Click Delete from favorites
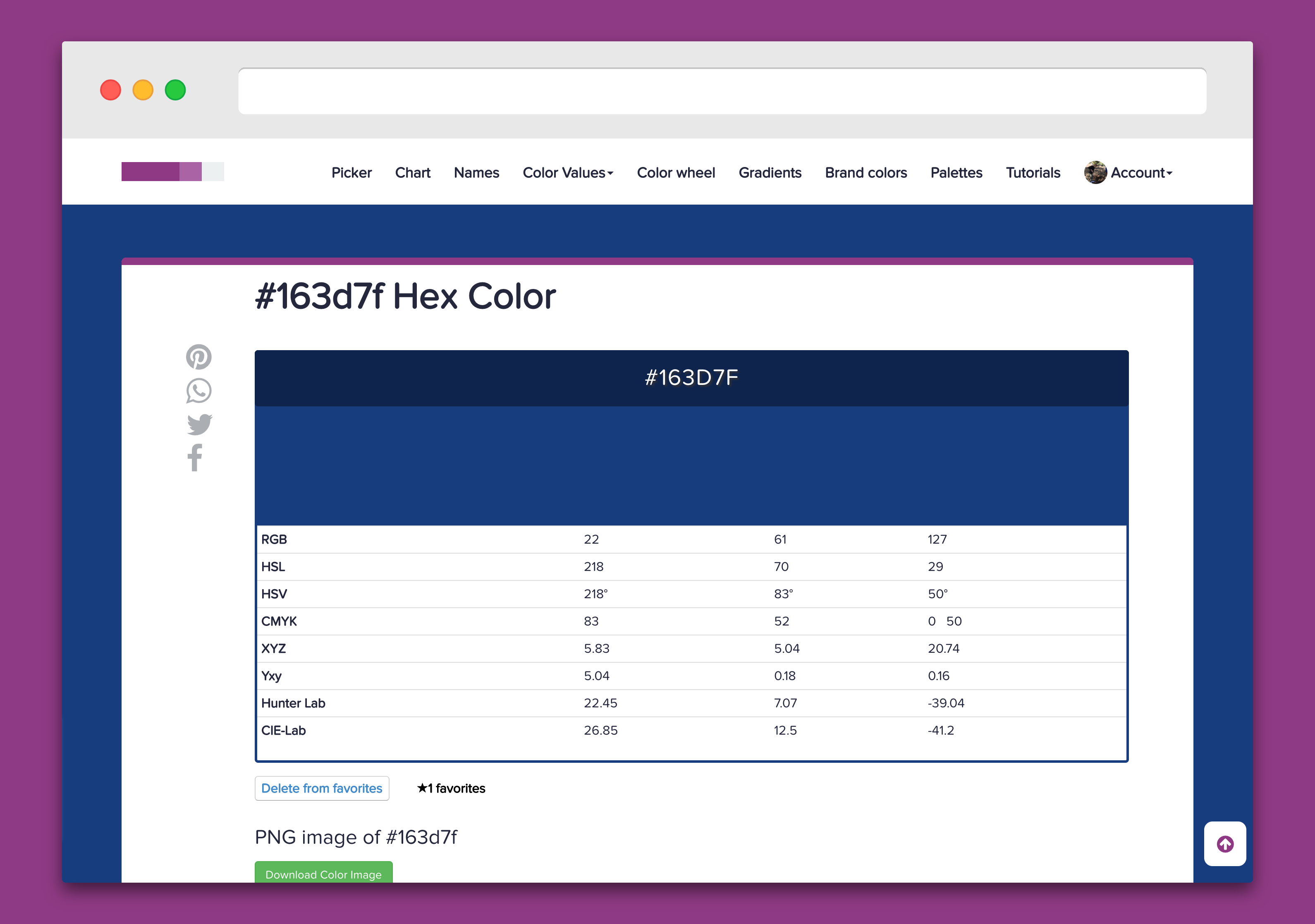The height and width of the screenshot is (924, 1315). coord(322,788)
